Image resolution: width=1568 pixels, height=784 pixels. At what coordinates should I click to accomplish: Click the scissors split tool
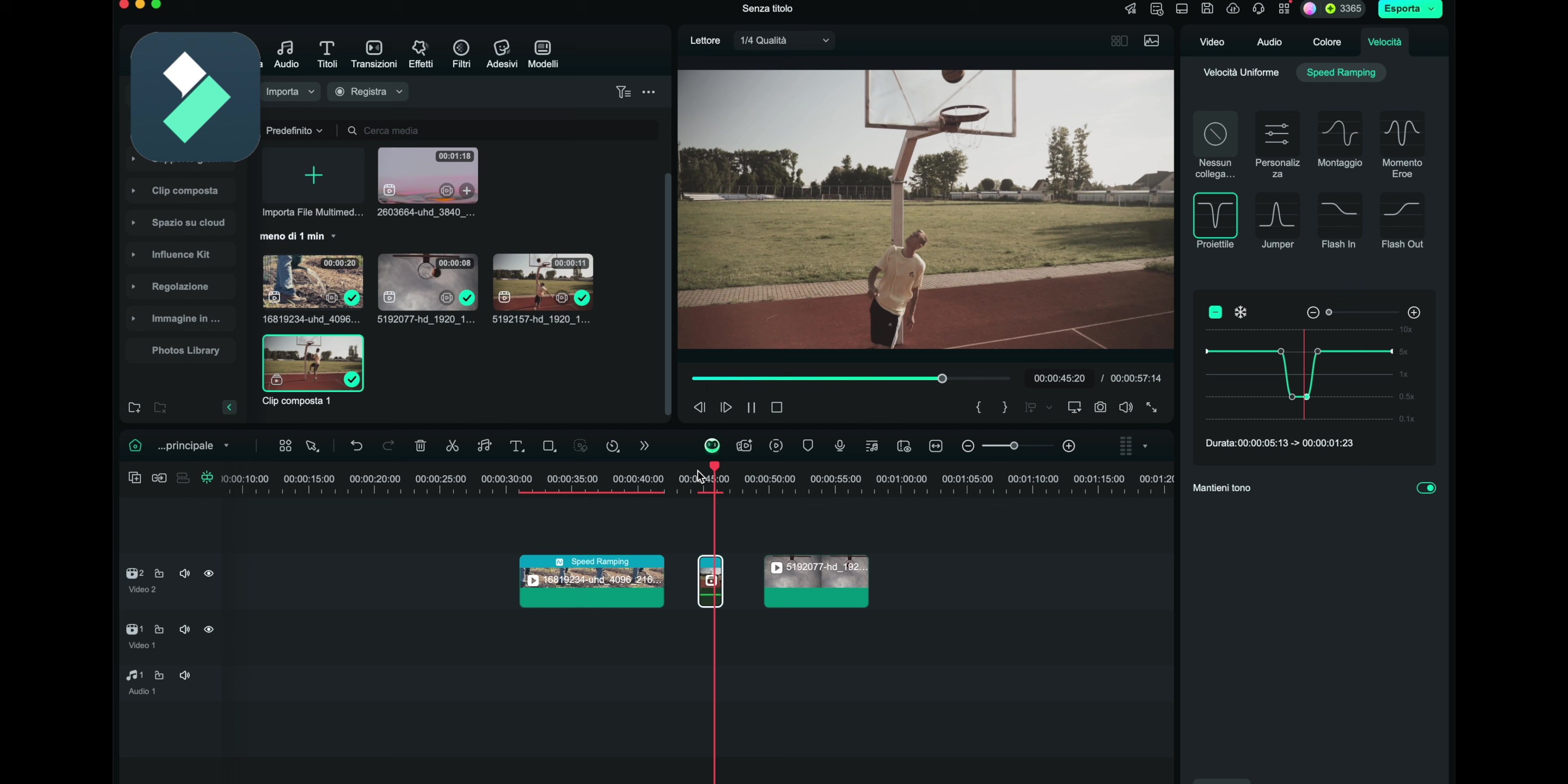click(x=452, y=445)
